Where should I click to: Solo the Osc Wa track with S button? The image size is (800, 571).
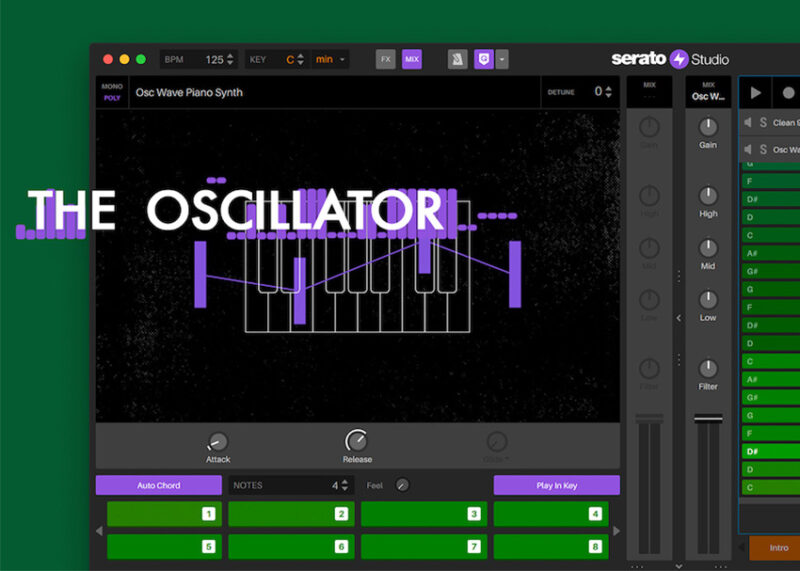(763, 149)
